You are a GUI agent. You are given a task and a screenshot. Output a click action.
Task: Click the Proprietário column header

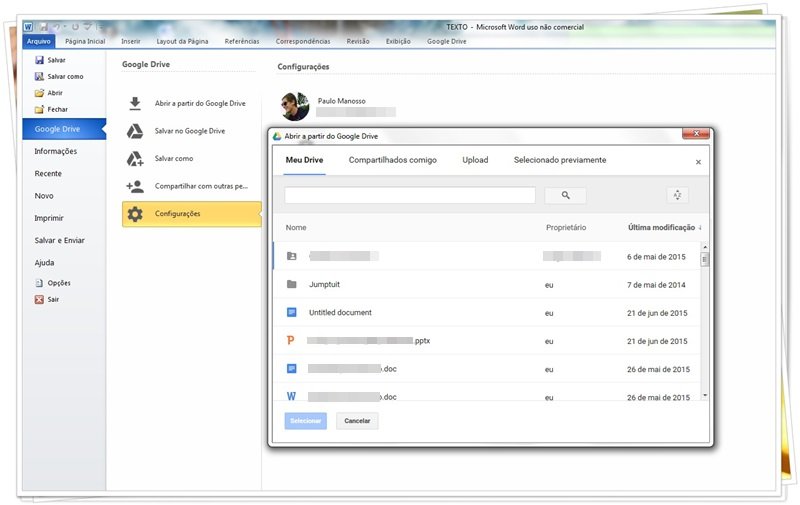[566, 228]
